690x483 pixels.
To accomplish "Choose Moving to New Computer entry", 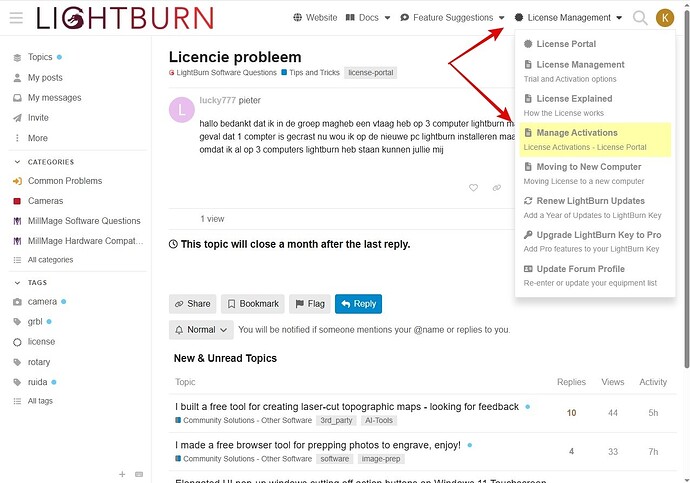I will pos(595,173).
